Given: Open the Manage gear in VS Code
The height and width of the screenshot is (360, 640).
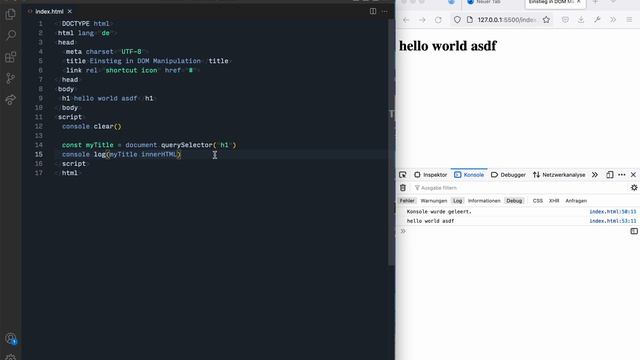Looking at the screenshot, I should point(11,357).
